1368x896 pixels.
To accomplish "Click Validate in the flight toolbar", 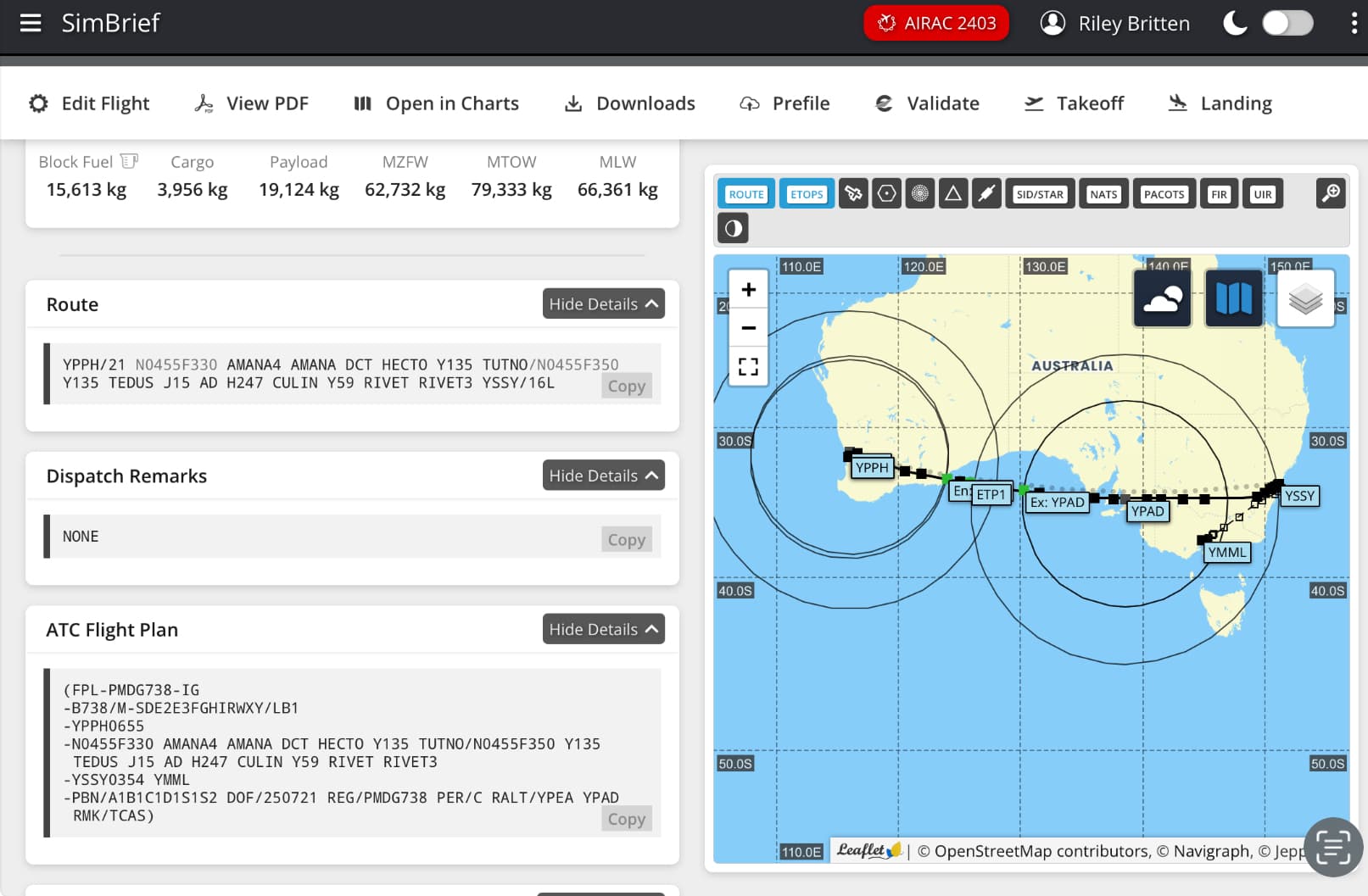I will coord(927,103).
